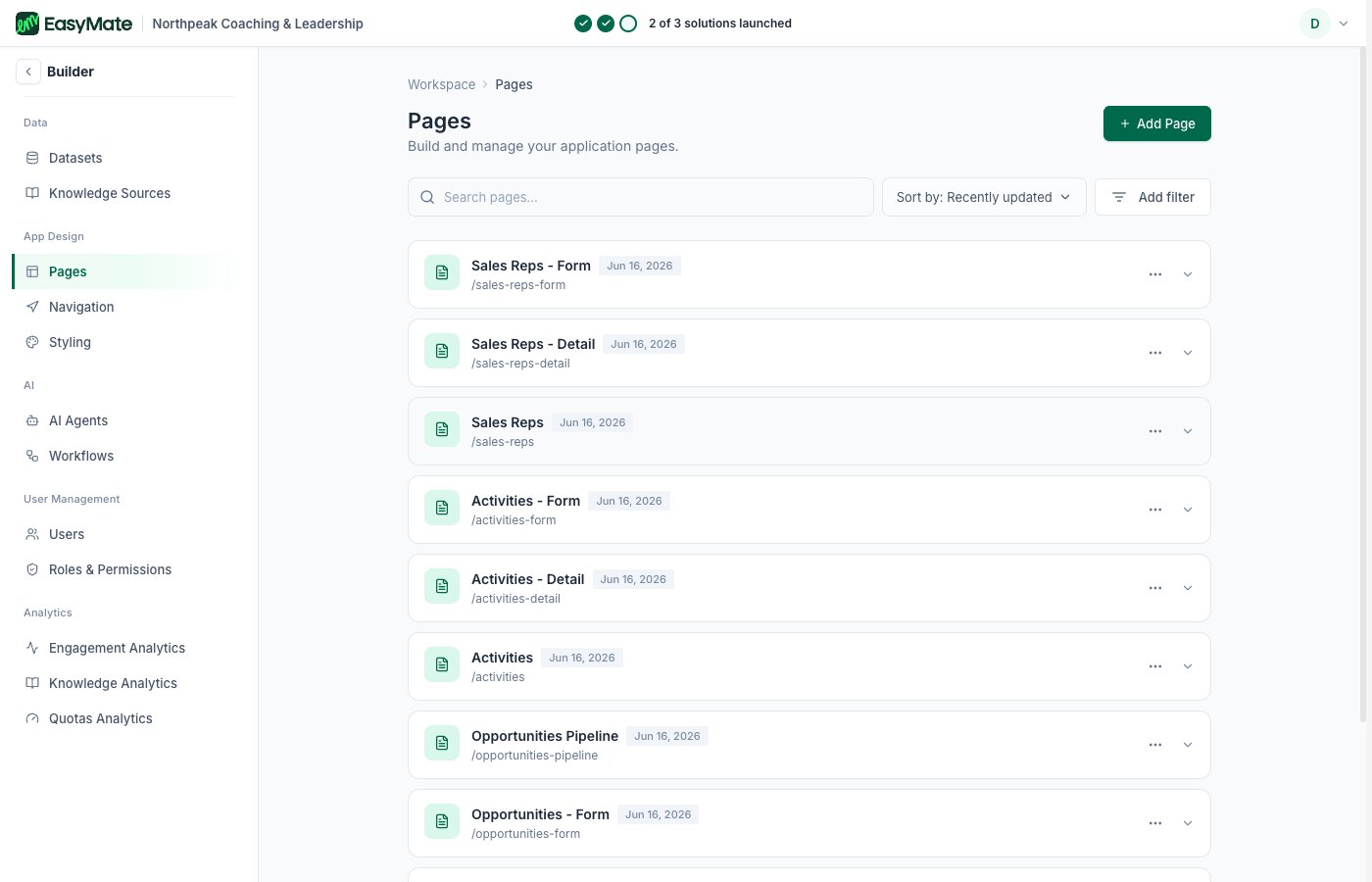Open the account menu chevron beside avatar

tap(1343, 24)
